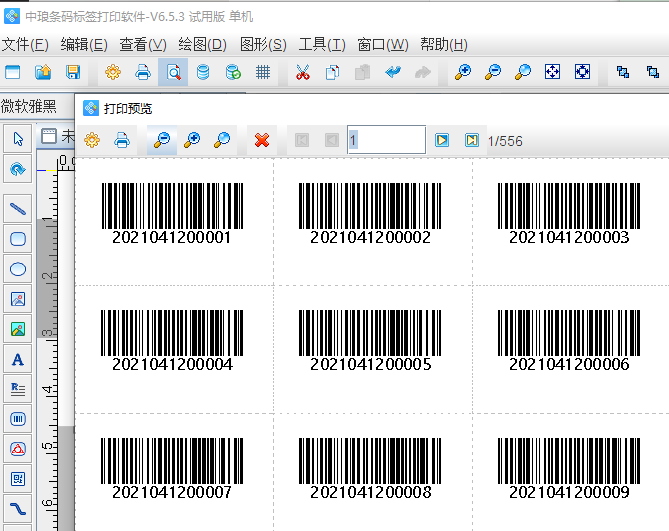Click the expand-to-full view icon
The height and width of the screenshot is (531, 669).
[x=582, y=72]
